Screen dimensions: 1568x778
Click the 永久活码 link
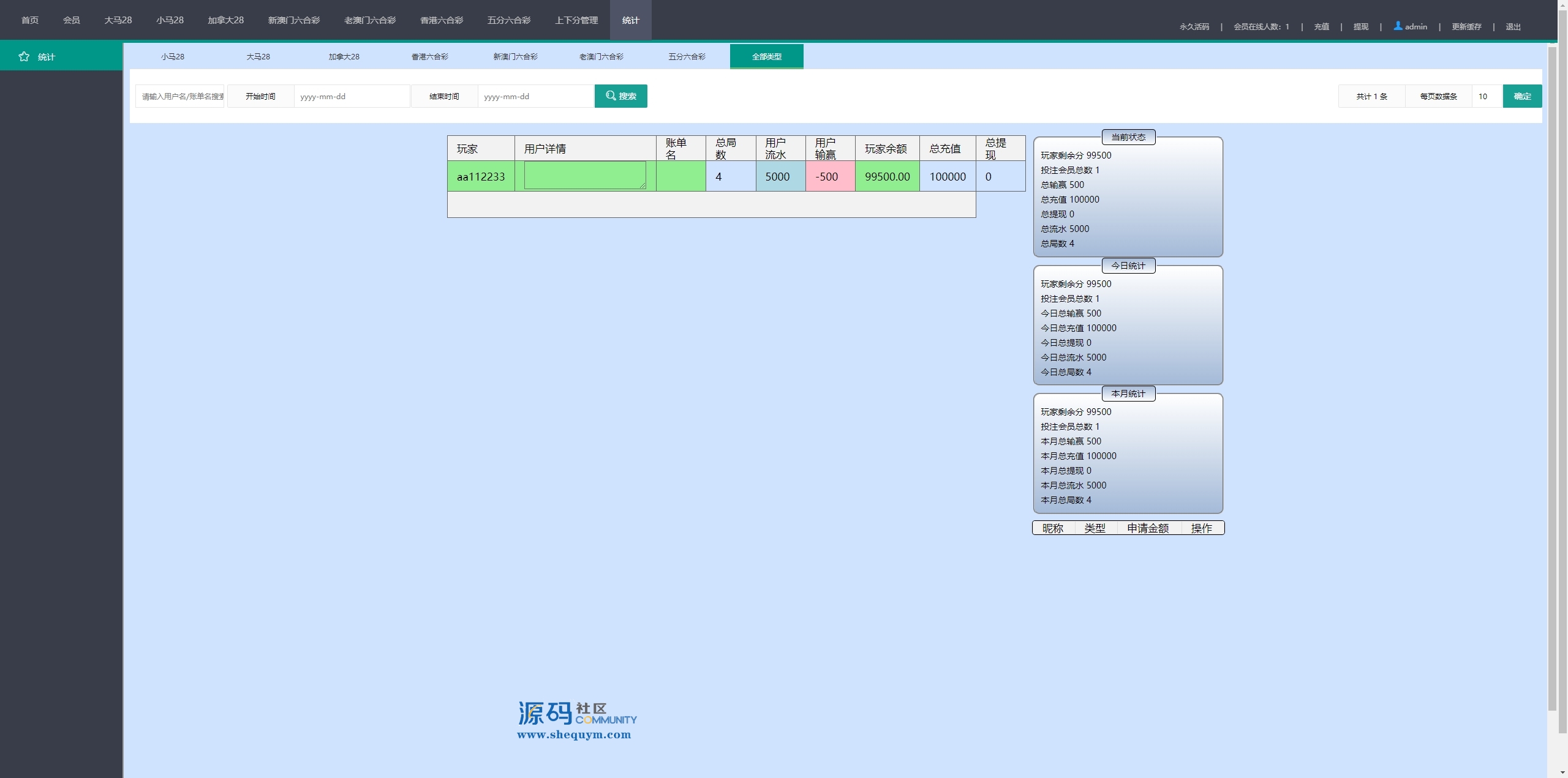pos(1194,26)
